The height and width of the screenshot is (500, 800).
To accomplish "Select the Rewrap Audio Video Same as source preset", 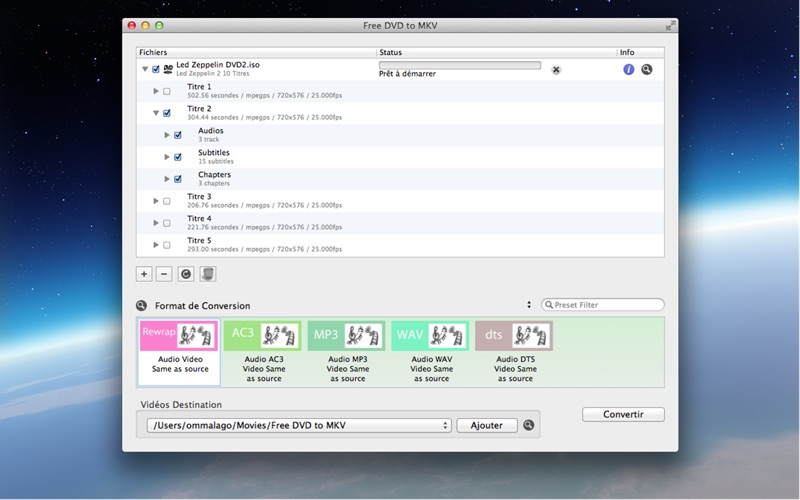I will 179,352.
